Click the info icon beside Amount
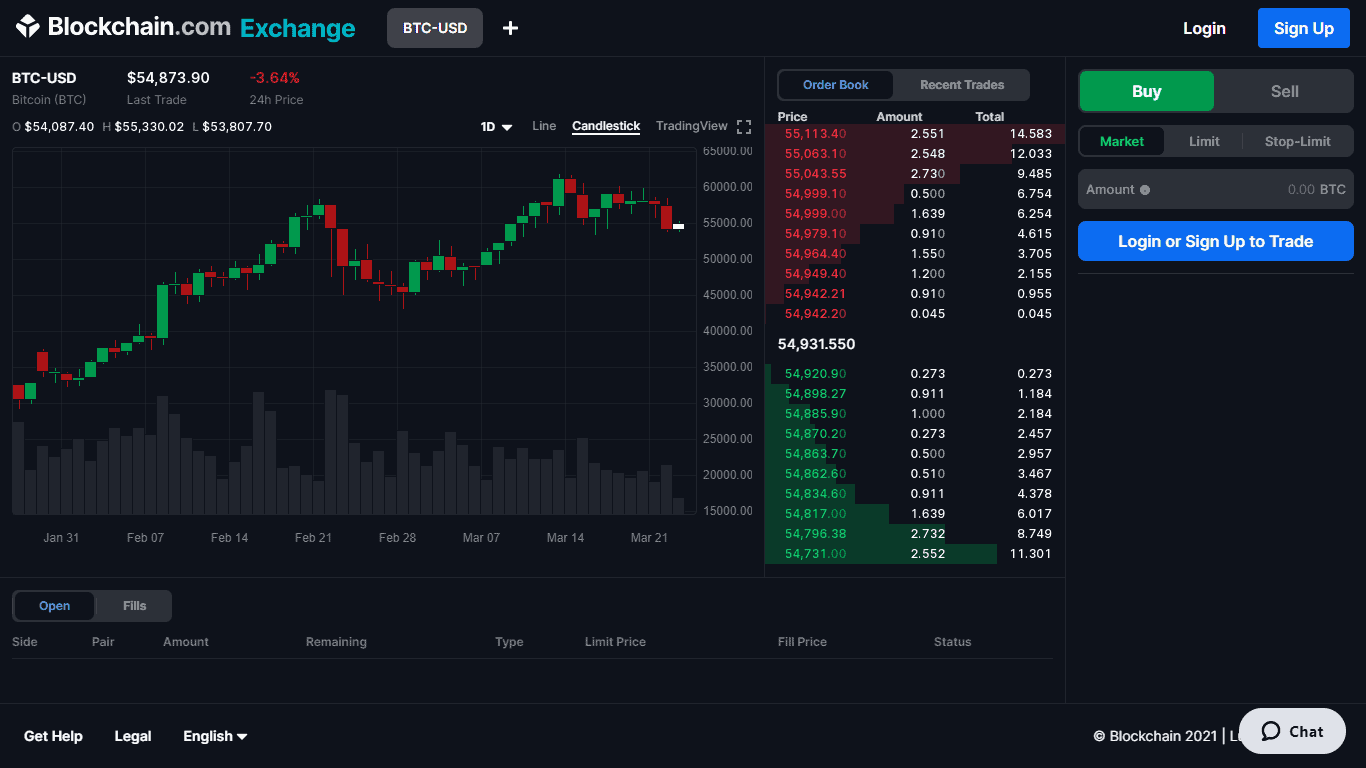Image resolution: width=1366 pixels, height=768 pixels. click(1143, 189)
